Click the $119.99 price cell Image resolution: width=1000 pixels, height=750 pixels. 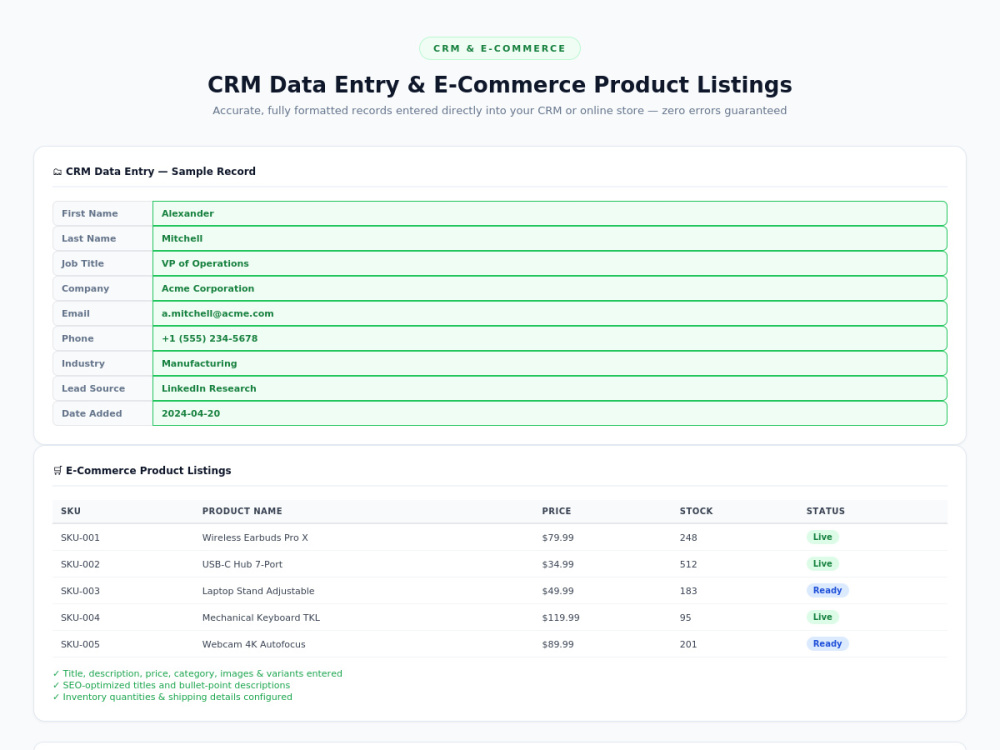pos(561,618)
